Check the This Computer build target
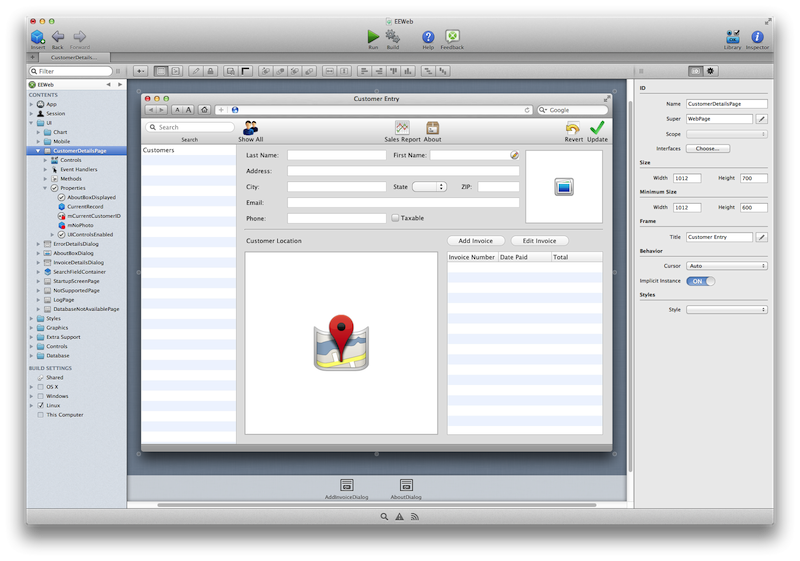The image size is (800, 561). pyautogui.click(x=40, y=415)
